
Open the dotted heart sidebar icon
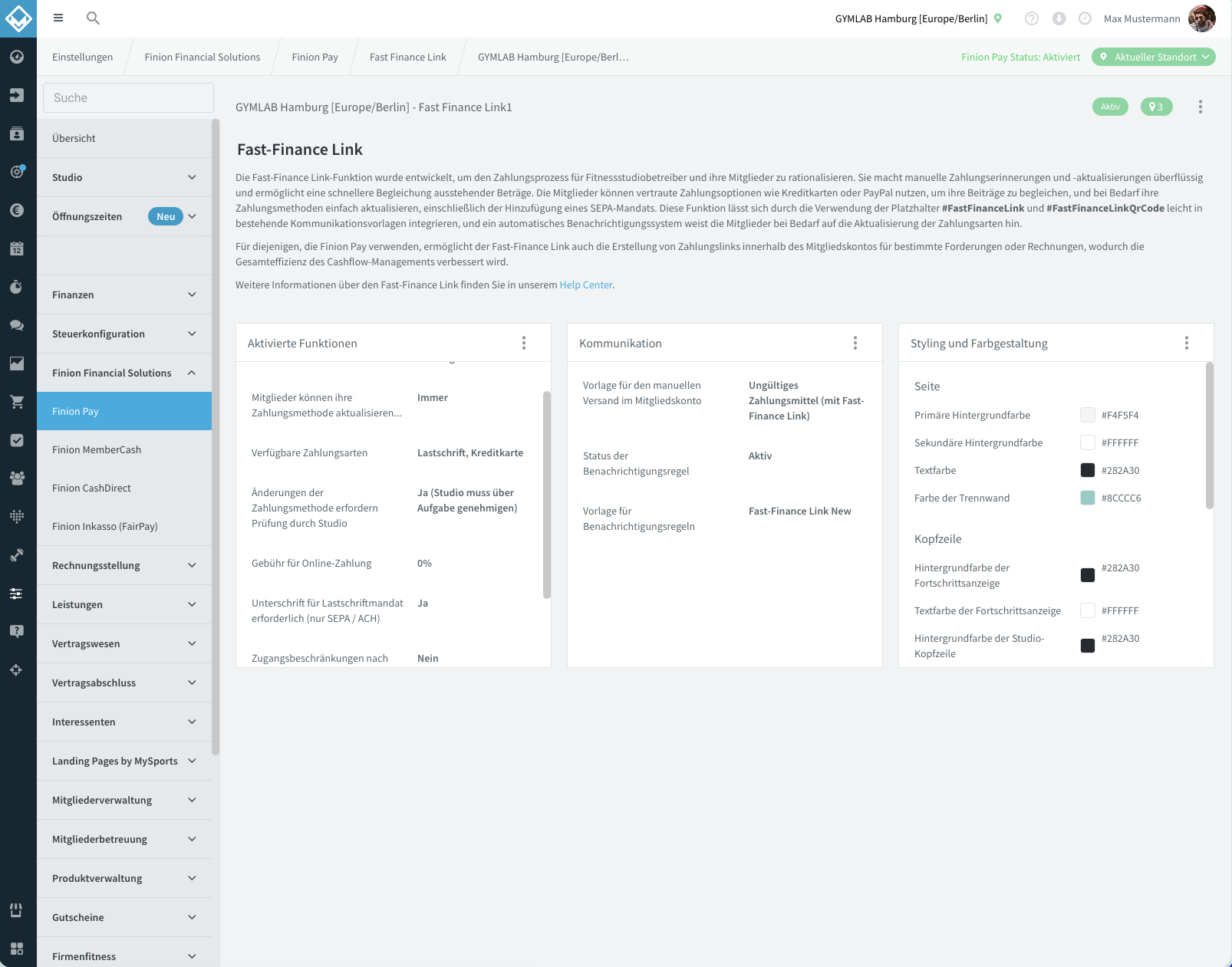(17, 516)
